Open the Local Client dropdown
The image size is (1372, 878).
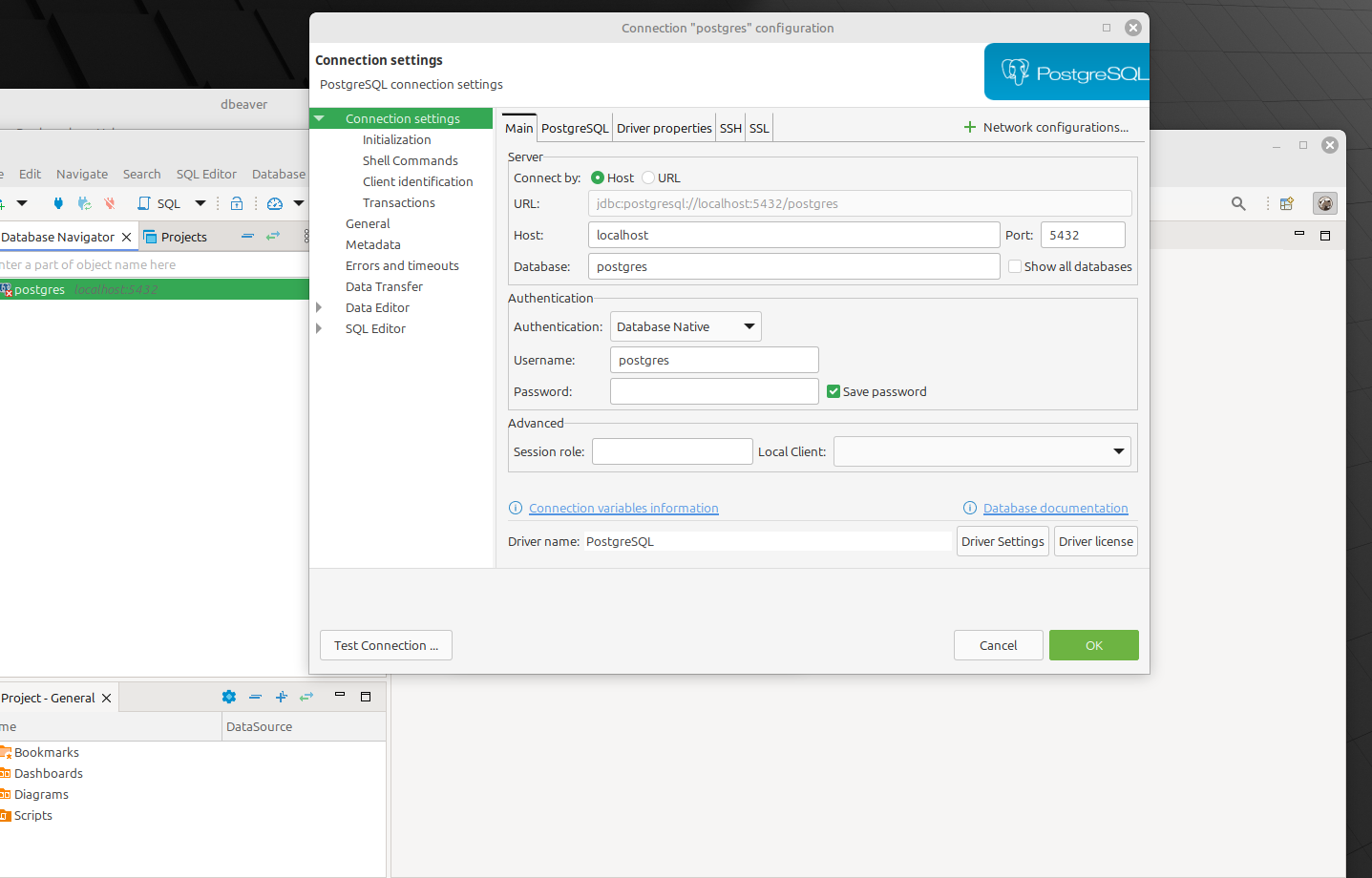982,451
